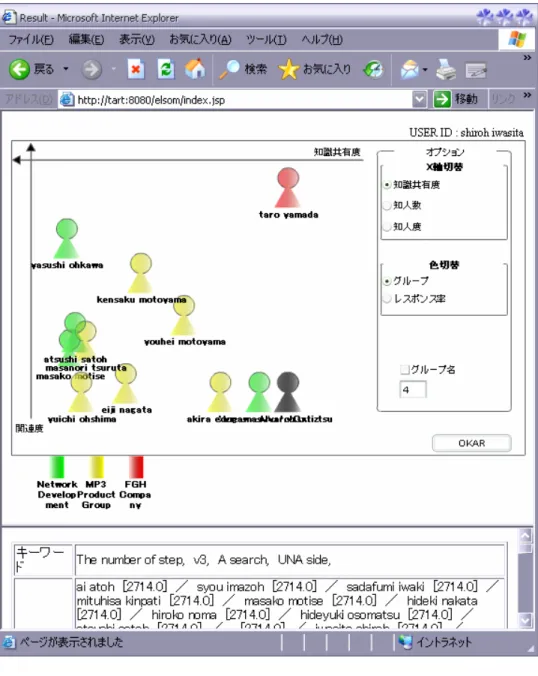538x676 pixels.
Task: Click the 'hideyuki osomatsu' result entry
Action: [350, 614]
